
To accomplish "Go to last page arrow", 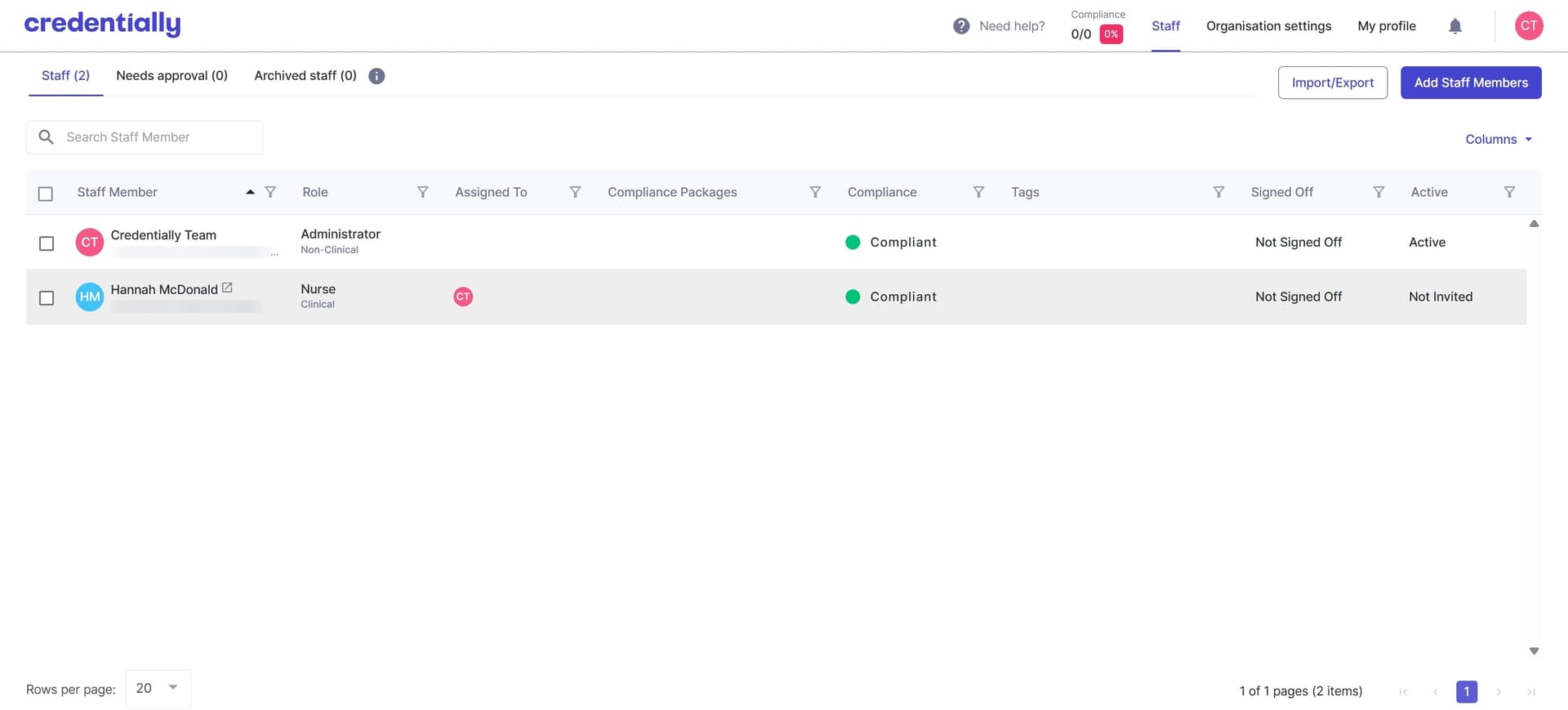I will (x=1530, y=692).
